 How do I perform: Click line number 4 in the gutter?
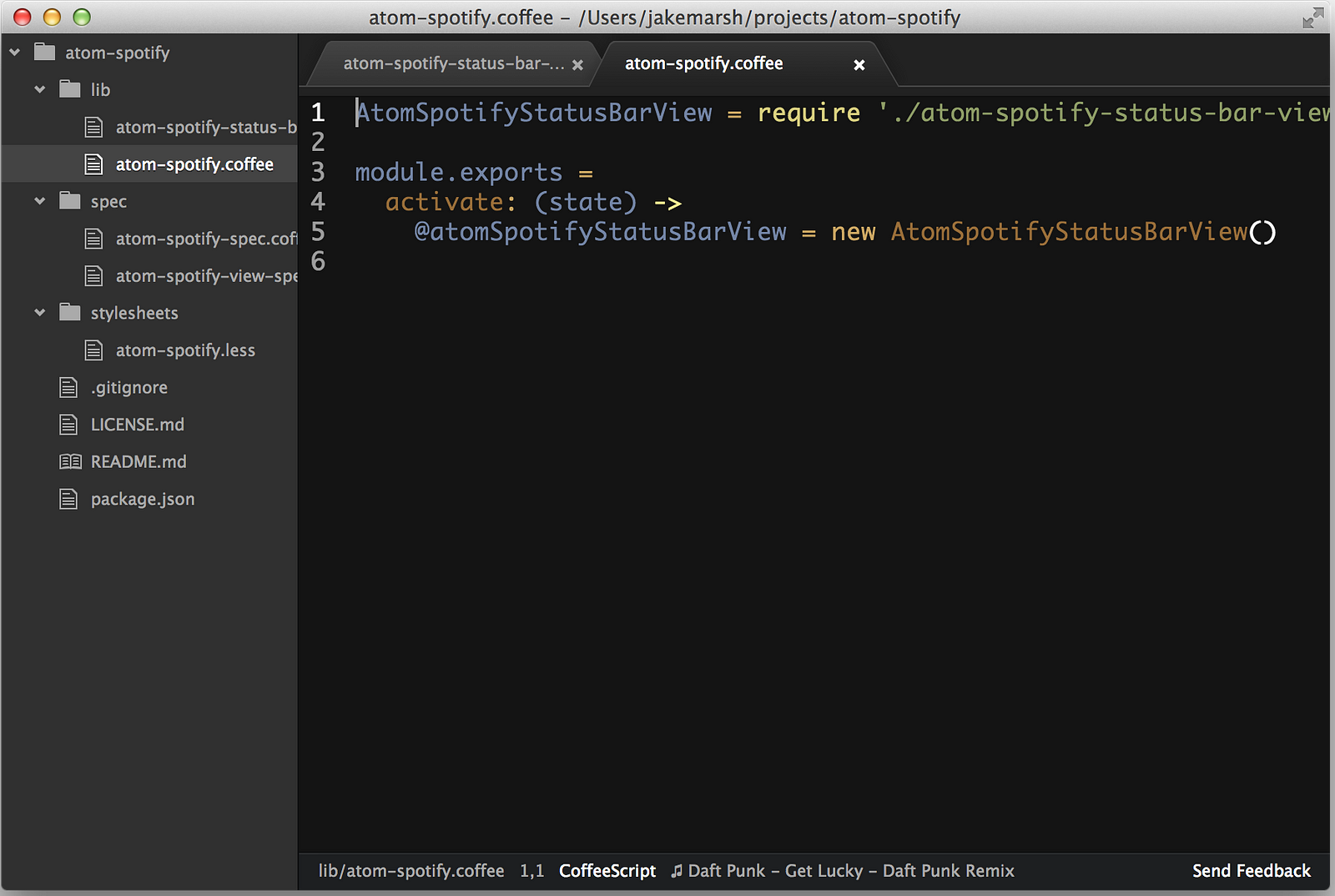pyautogui.click(x=318, y=202)
